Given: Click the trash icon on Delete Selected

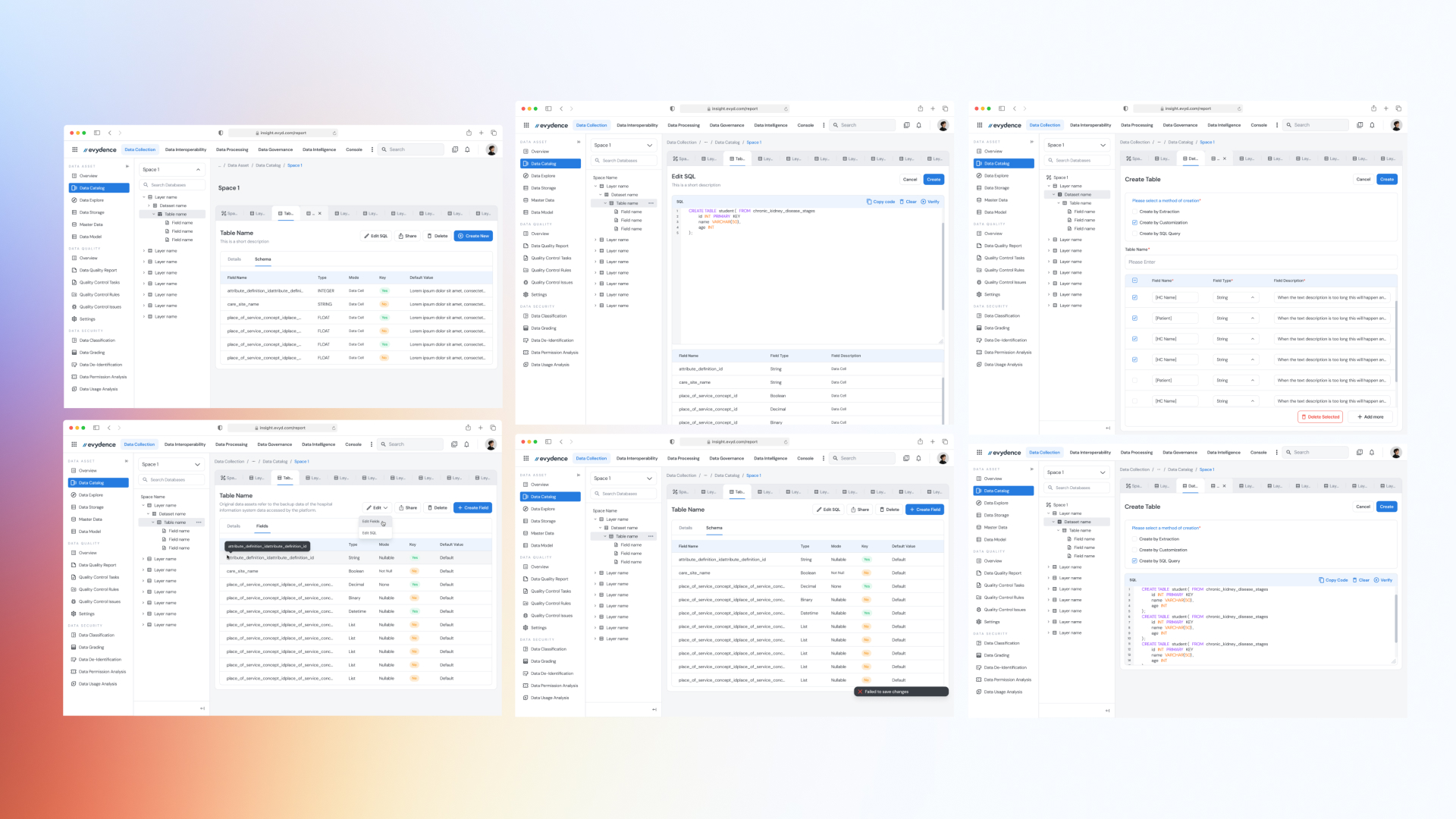Looking at the screenshot, I should [1304, 416].
